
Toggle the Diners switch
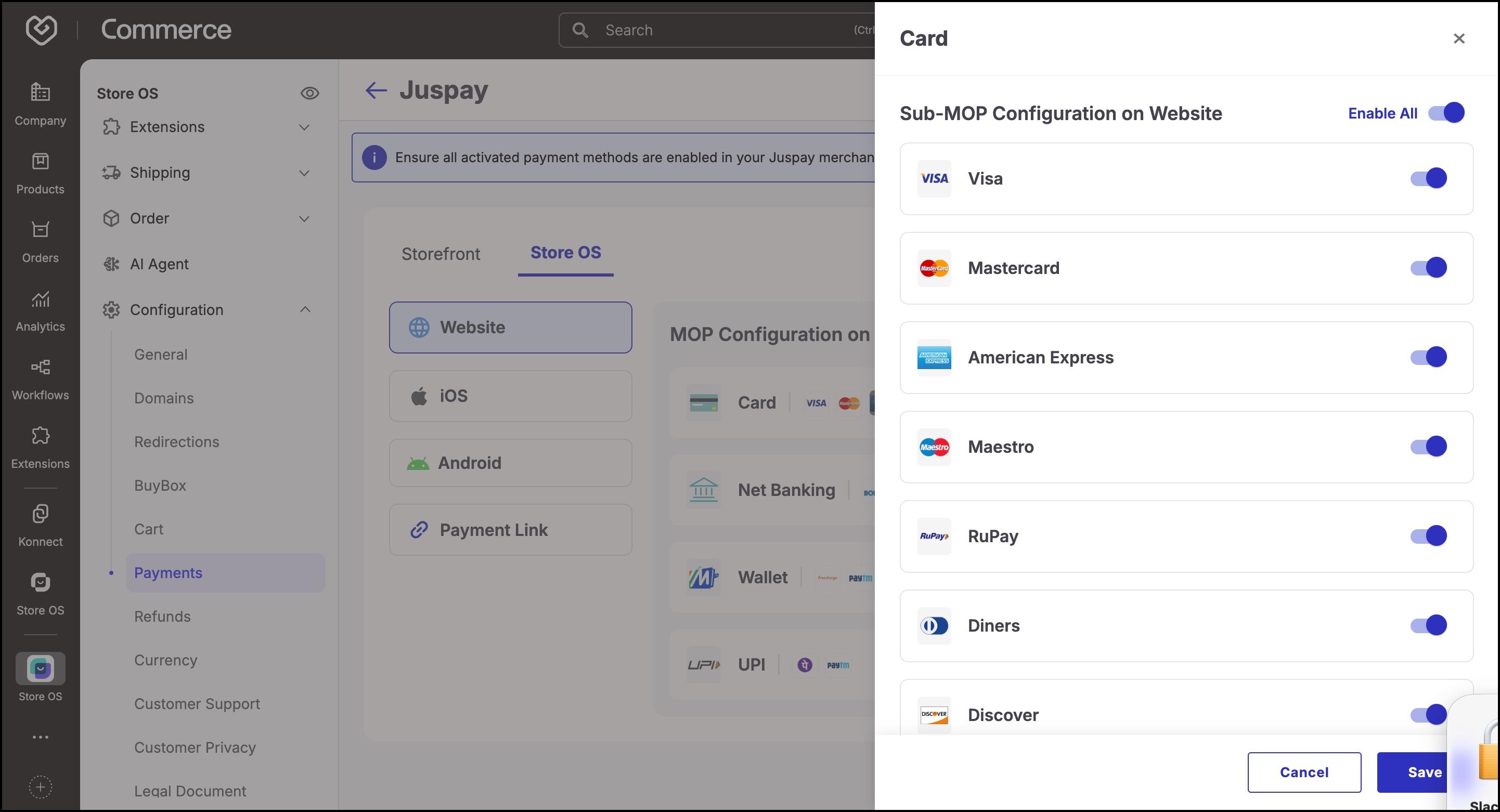(1428, 625)
